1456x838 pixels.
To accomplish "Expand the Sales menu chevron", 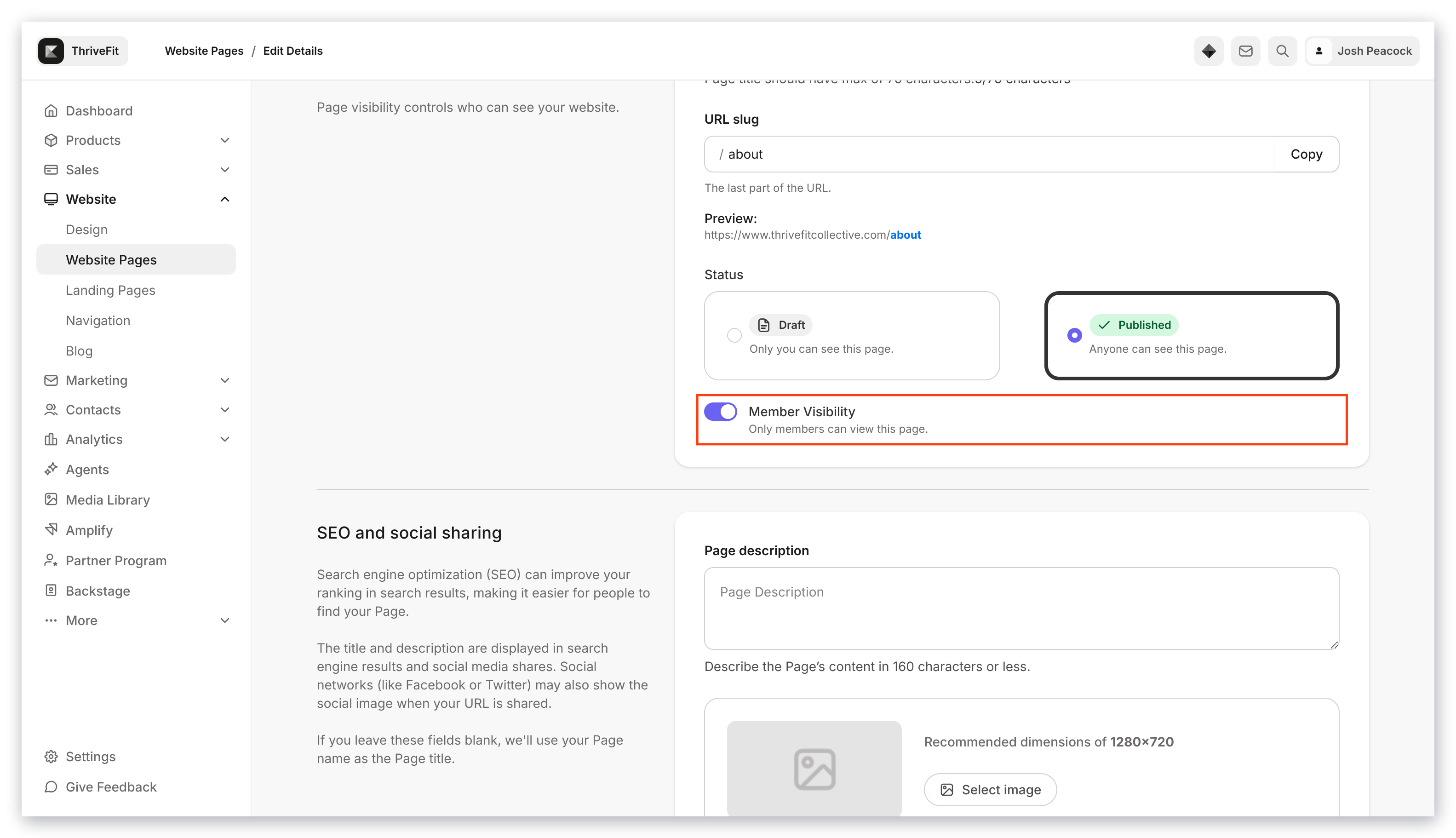I will coord(224,169).
